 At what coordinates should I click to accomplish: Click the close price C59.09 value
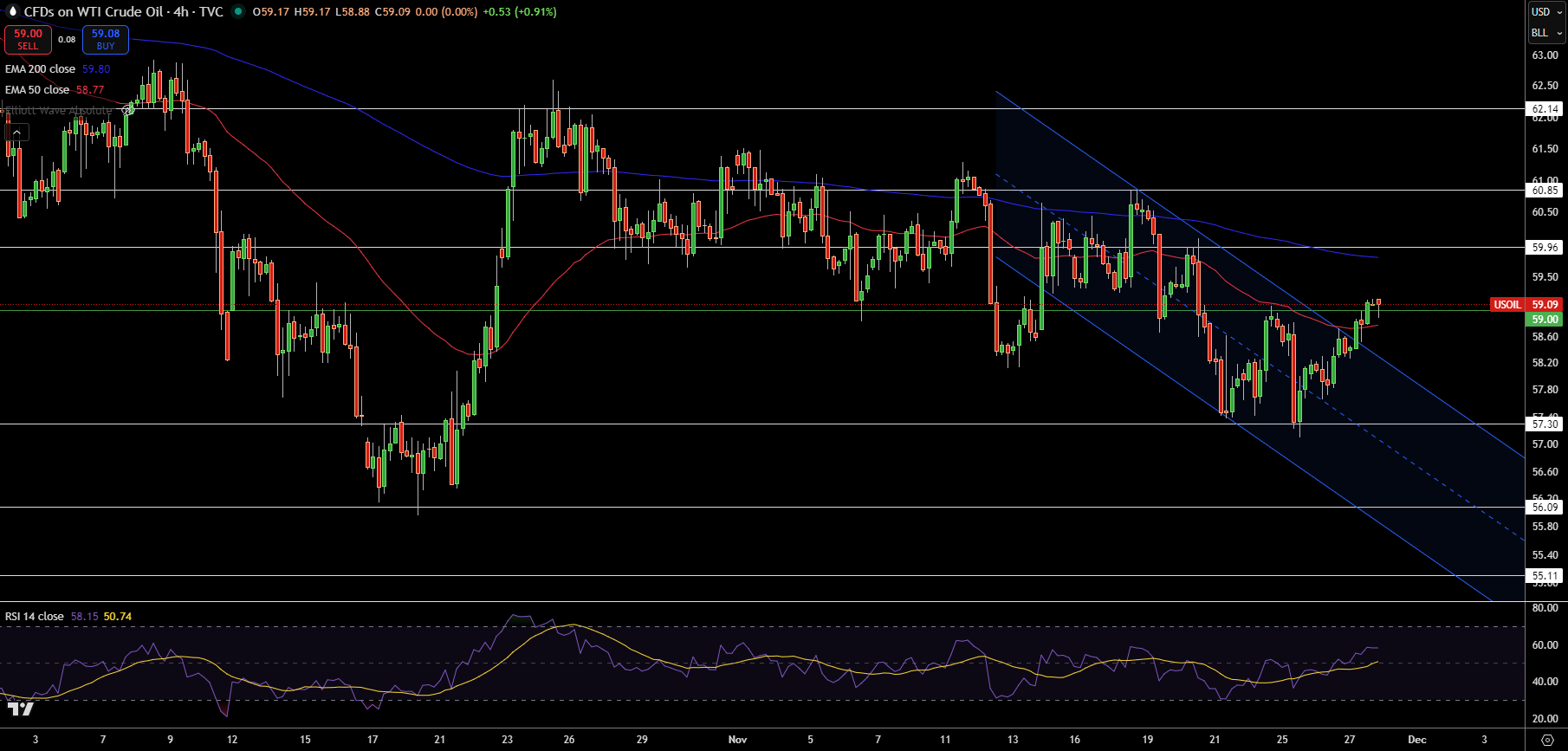(392, 12)
